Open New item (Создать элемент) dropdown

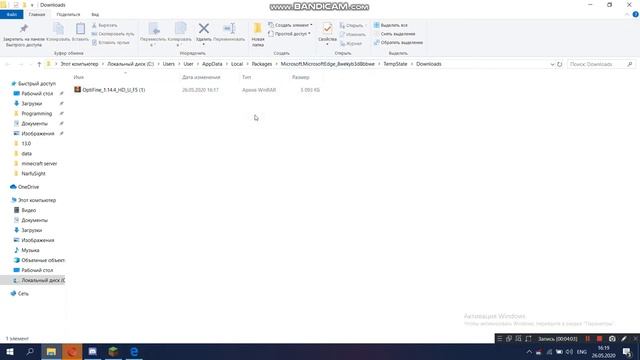click(290, 25)
